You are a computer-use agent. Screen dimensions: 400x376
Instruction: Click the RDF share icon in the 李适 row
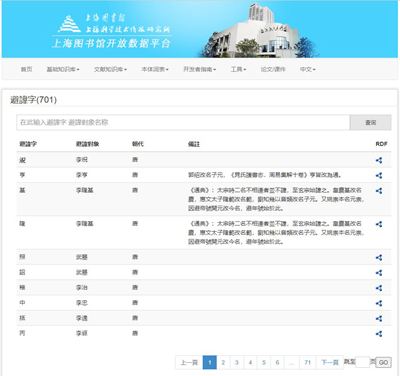point(379,319)
